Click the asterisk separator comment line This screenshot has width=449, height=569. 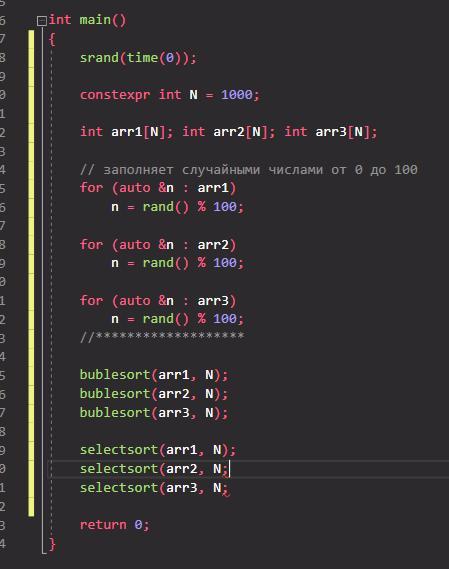[x=162, y=336]
